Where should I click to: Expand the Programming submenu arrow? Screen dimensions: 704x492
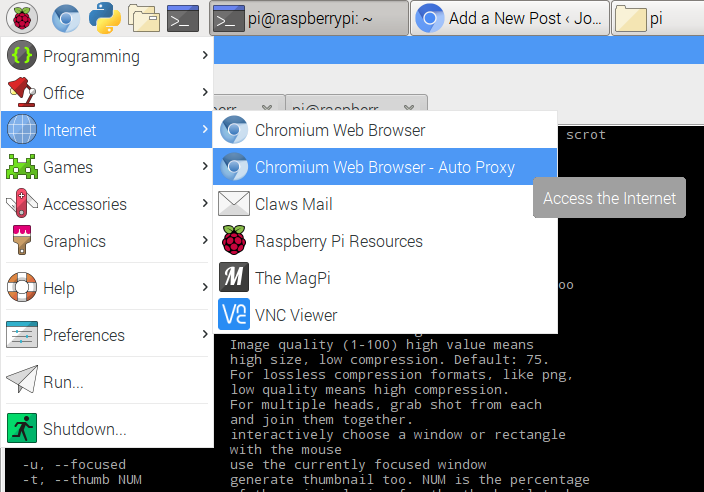pyautogui.click(x=205, y=55)
